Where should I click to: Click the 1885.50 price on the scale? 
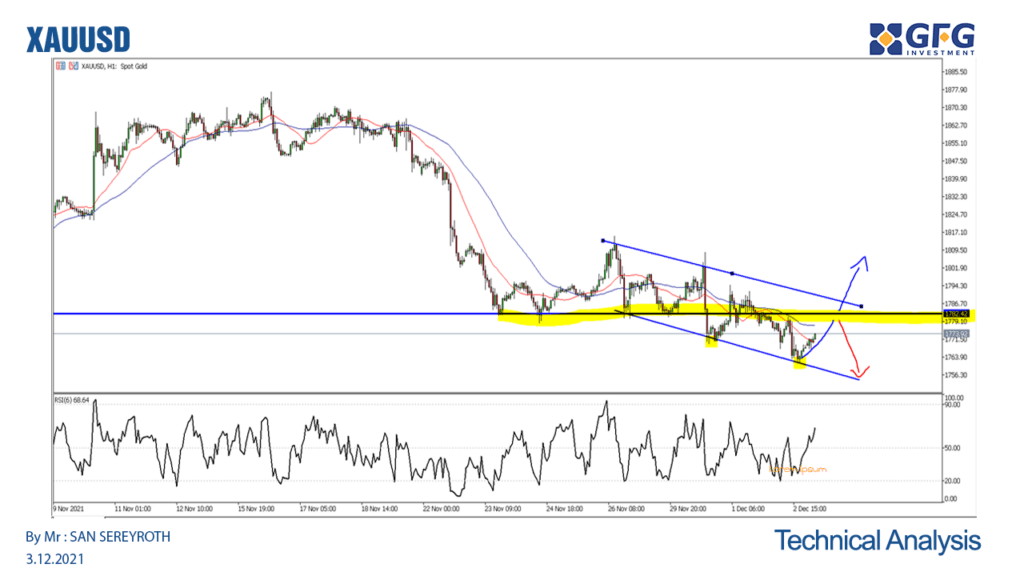960,72
